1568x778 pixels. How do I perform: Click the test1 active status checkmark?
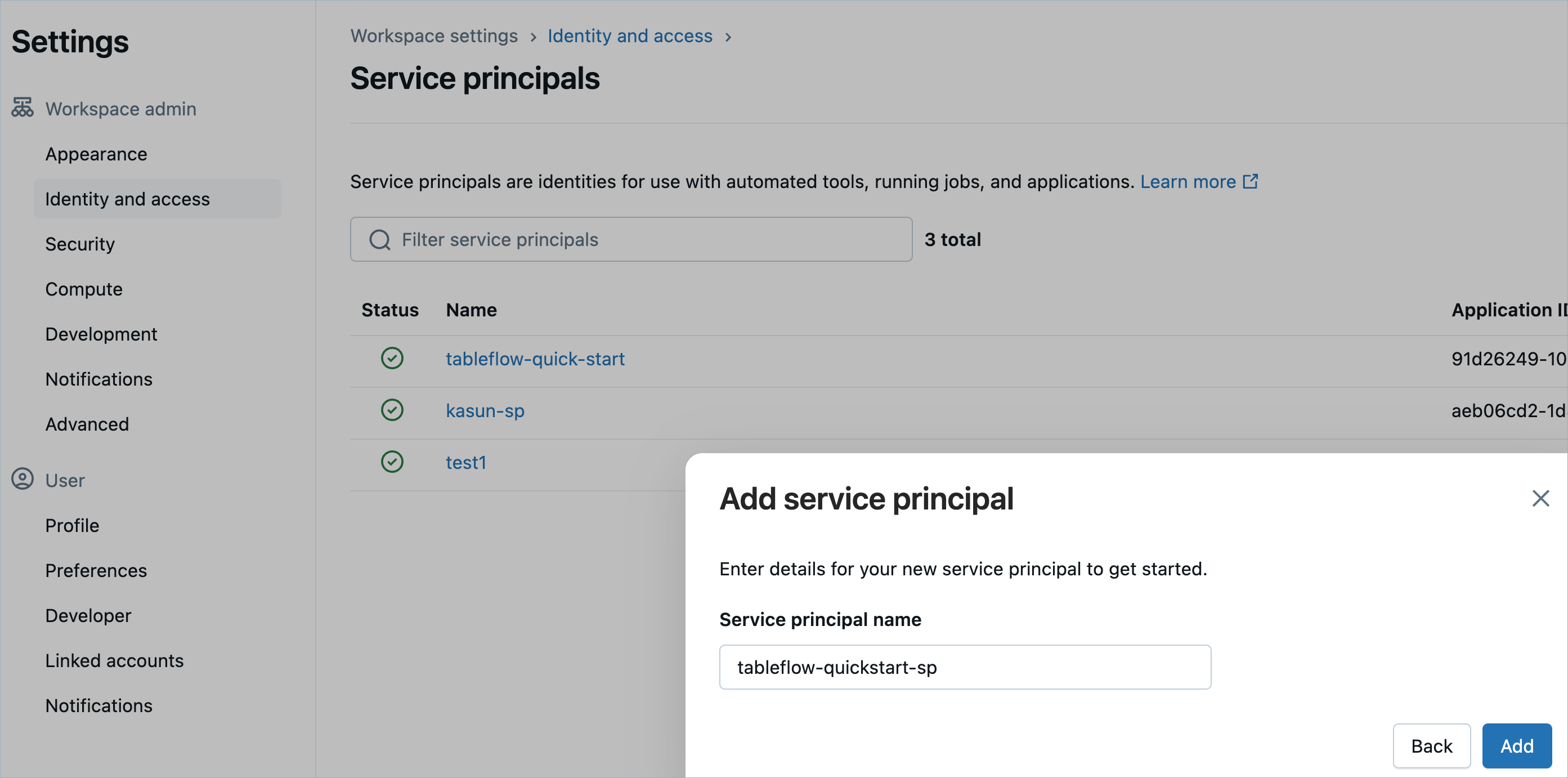click(x=392, y=462)
